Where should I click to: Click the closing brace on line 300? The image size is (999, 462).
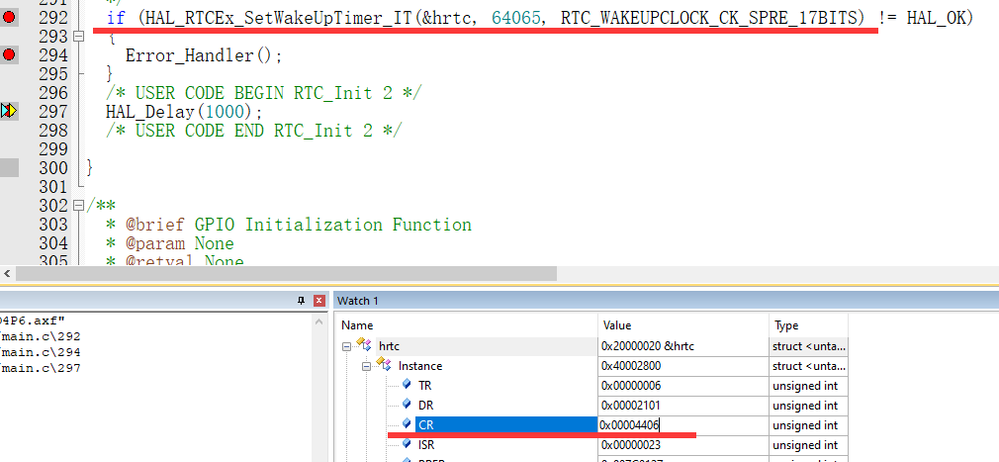tap(89, 168)
